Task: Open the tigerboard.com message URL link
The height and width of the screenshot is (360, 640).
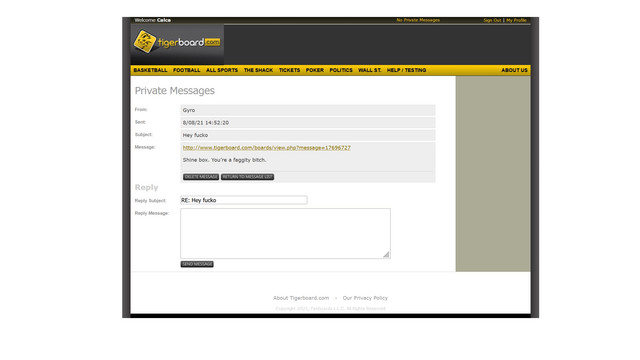Action: click(x=267, y=148)
